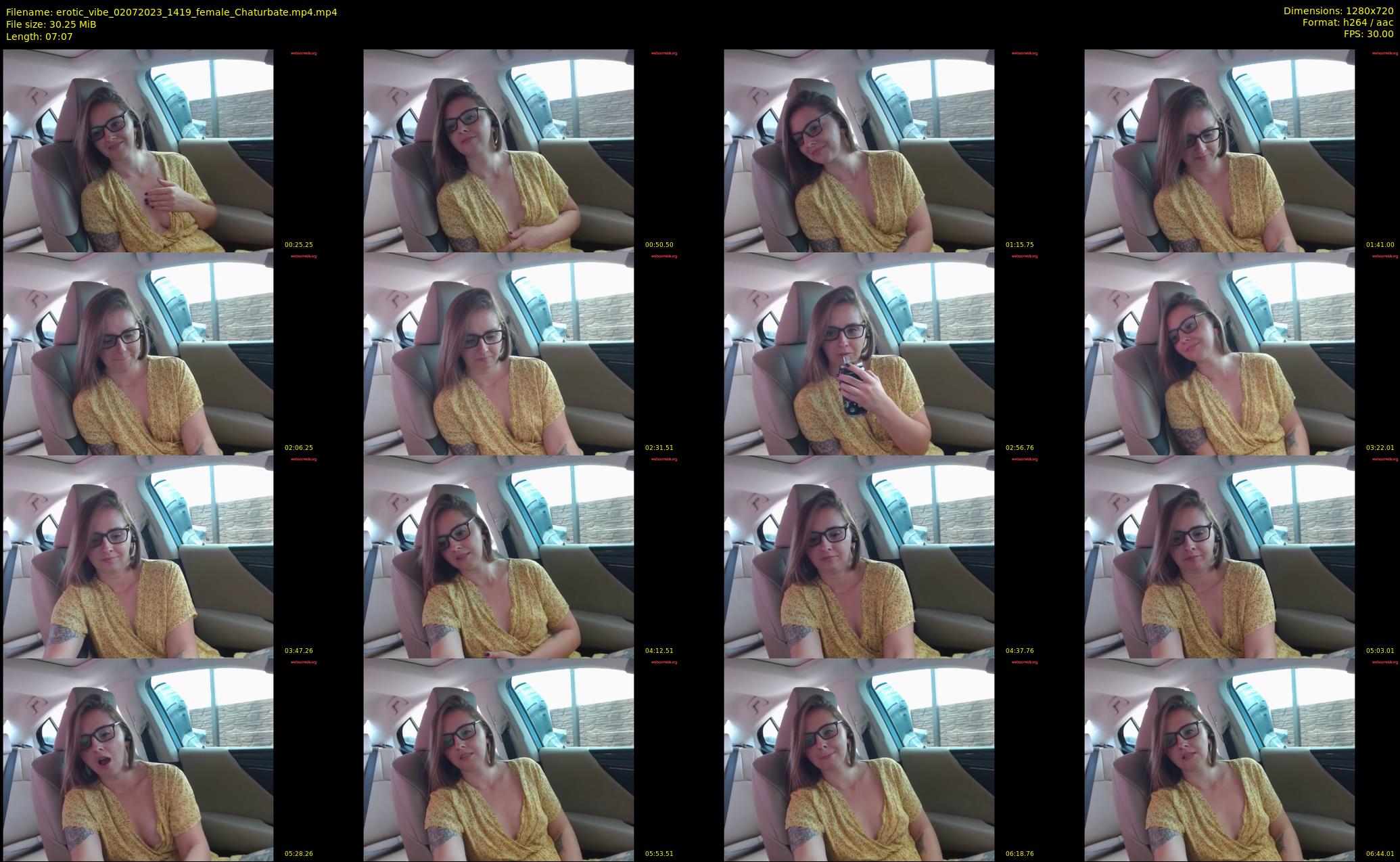1400x862 pixels.
Task: Click the '01:41.00' timestamp label
Action: click(x=1380, y=245)
